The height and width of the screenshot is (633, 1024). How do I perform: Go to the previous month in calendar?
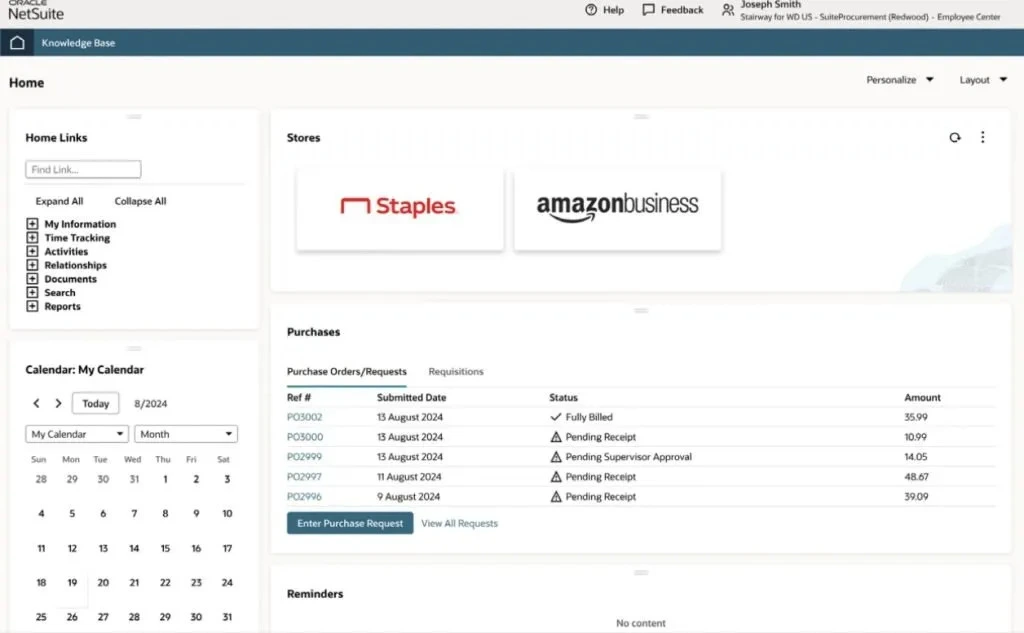pos(37,403)
